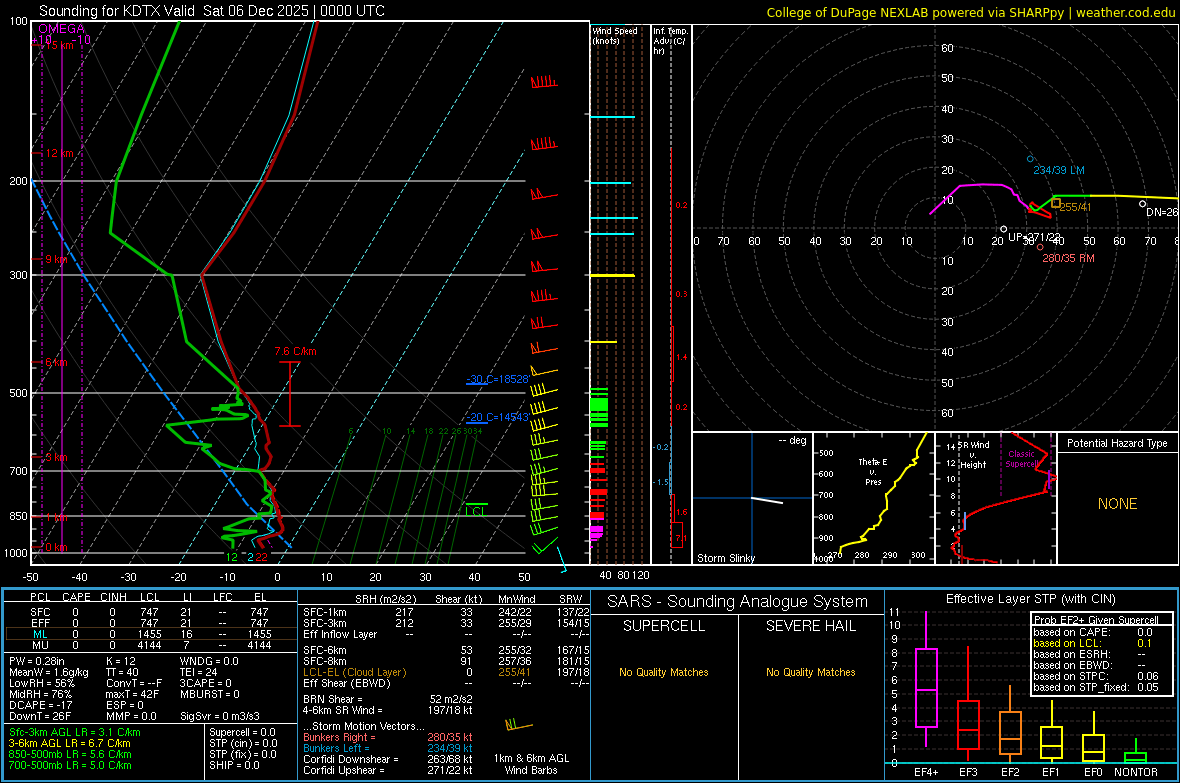1180x783 pixels.
Task: Select the 3 km height marker
Action: tap(56, 457)
